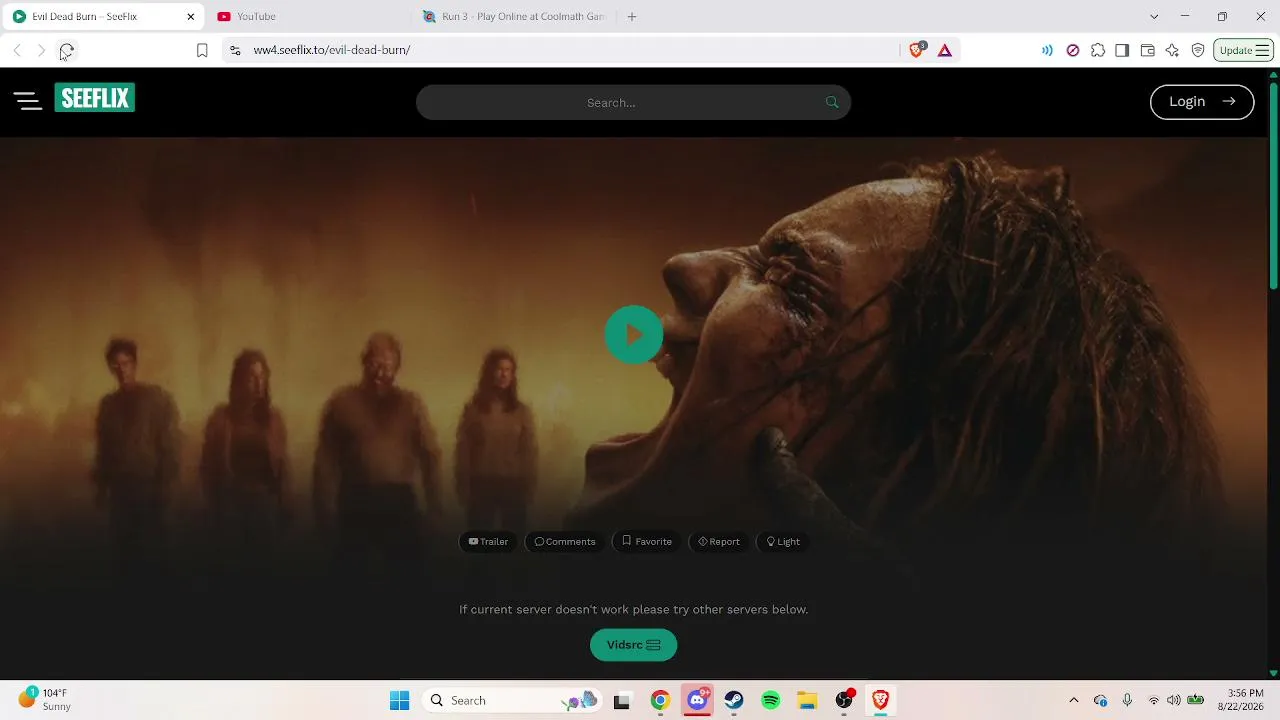Image resolution: width=1280 pixels, height=720 pixels.
Task: Open Steam from the taskbar
Action: [x=734, y=701]
